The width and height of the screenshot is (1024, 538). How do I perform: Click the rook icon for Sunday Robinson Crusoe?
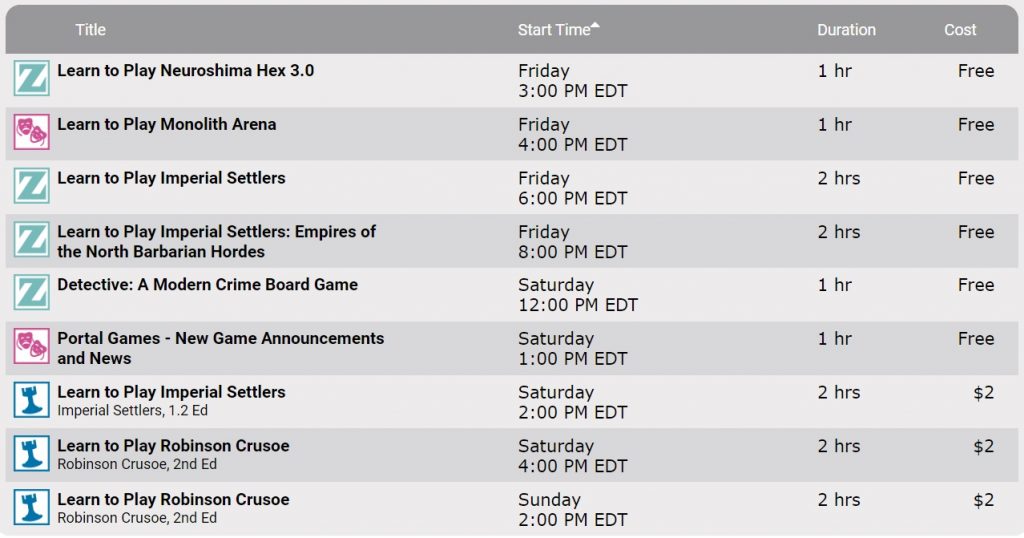(x=31, y=507)
